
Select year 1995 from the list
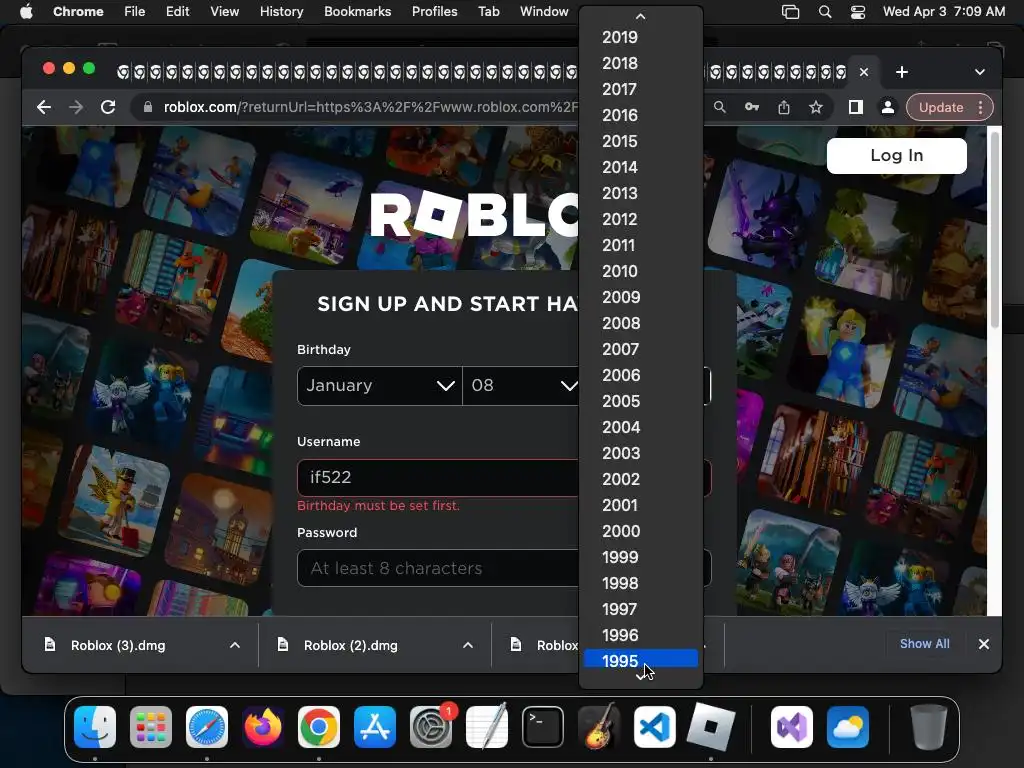(641, 660)
